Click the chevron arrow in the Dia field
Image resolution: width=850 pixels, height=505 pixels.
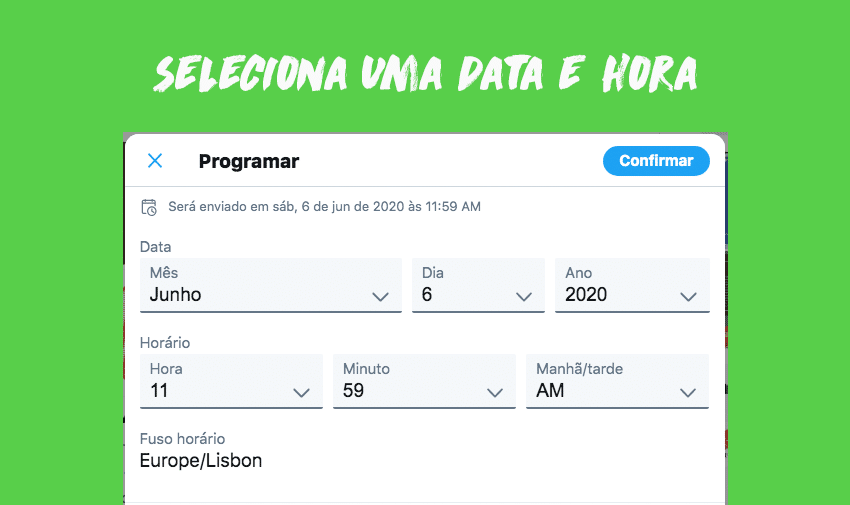tap(523, 296)
